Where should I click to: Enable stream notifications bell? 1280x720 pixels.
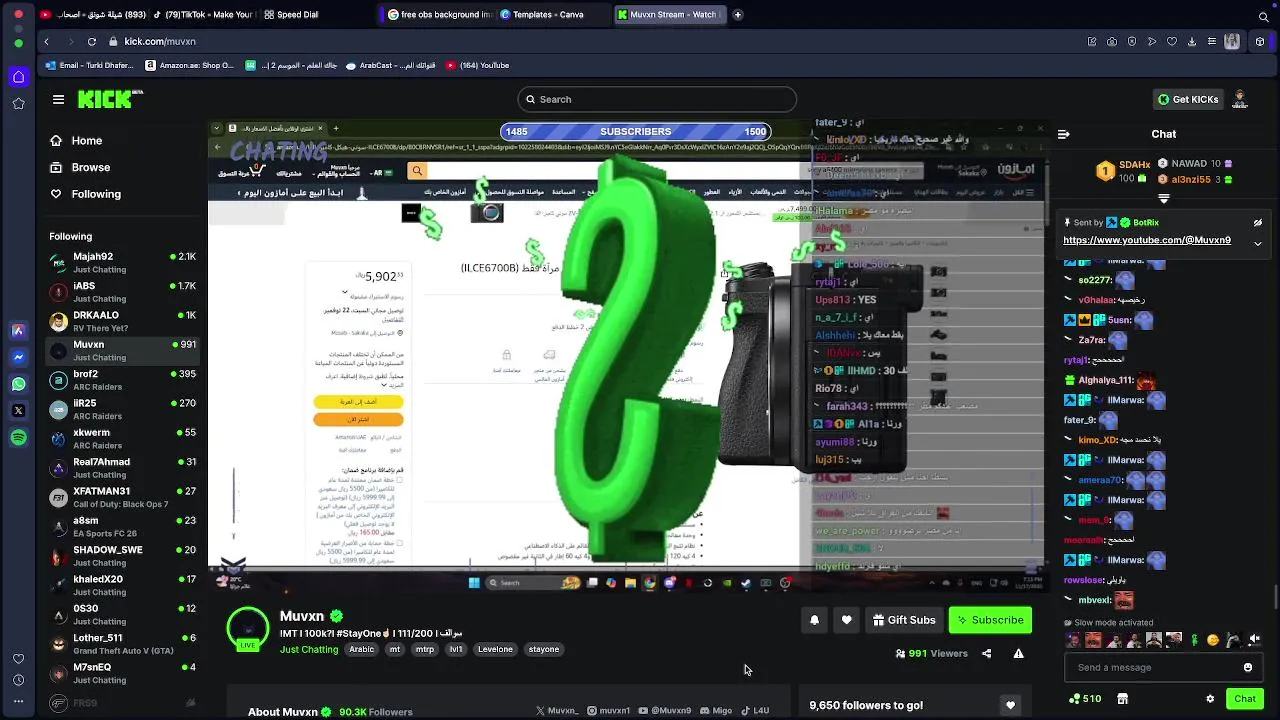(814, 620)
